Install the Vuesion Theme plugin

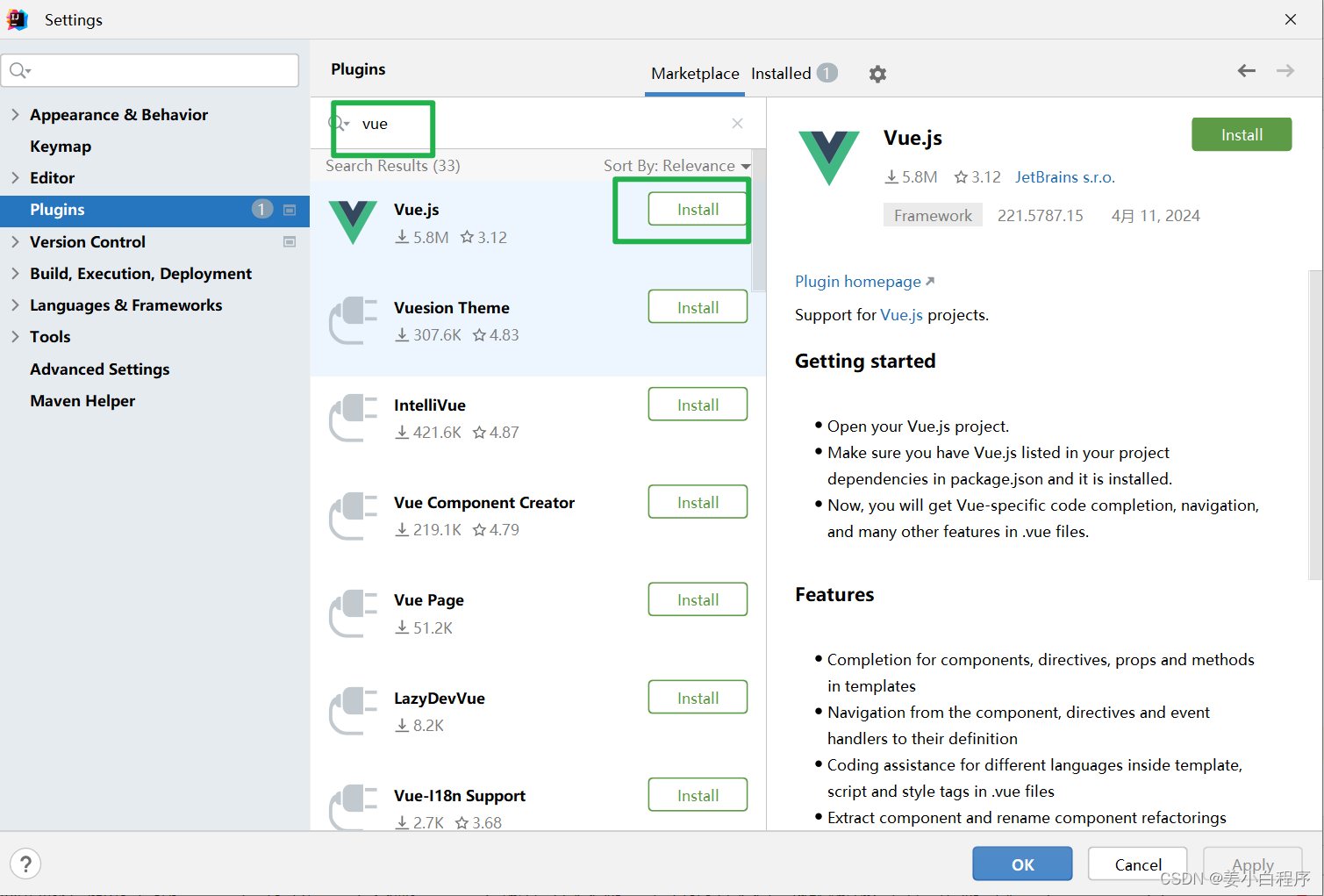(697, 306)
